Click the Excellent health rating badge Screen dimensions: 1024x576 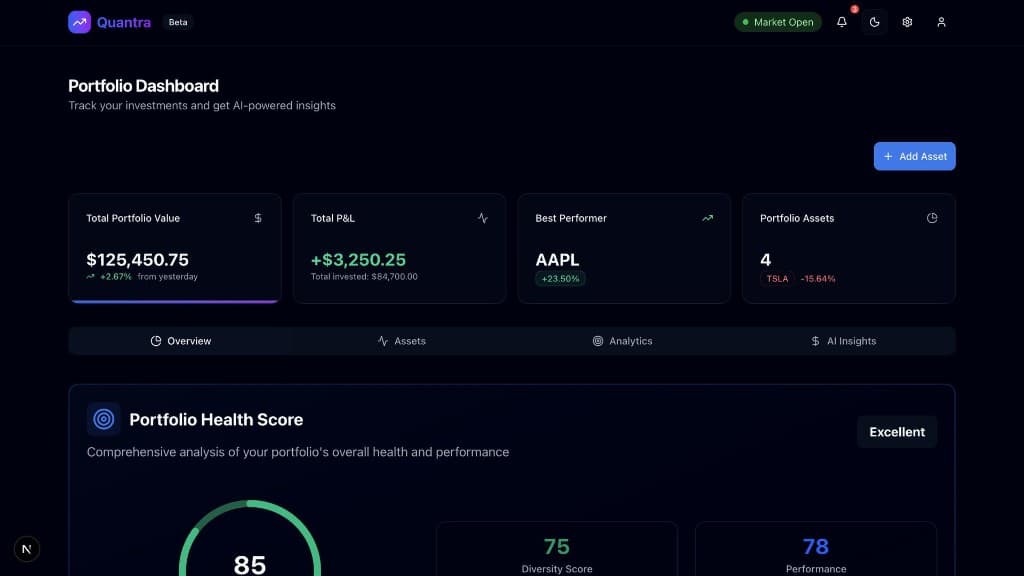click(897, 432)
